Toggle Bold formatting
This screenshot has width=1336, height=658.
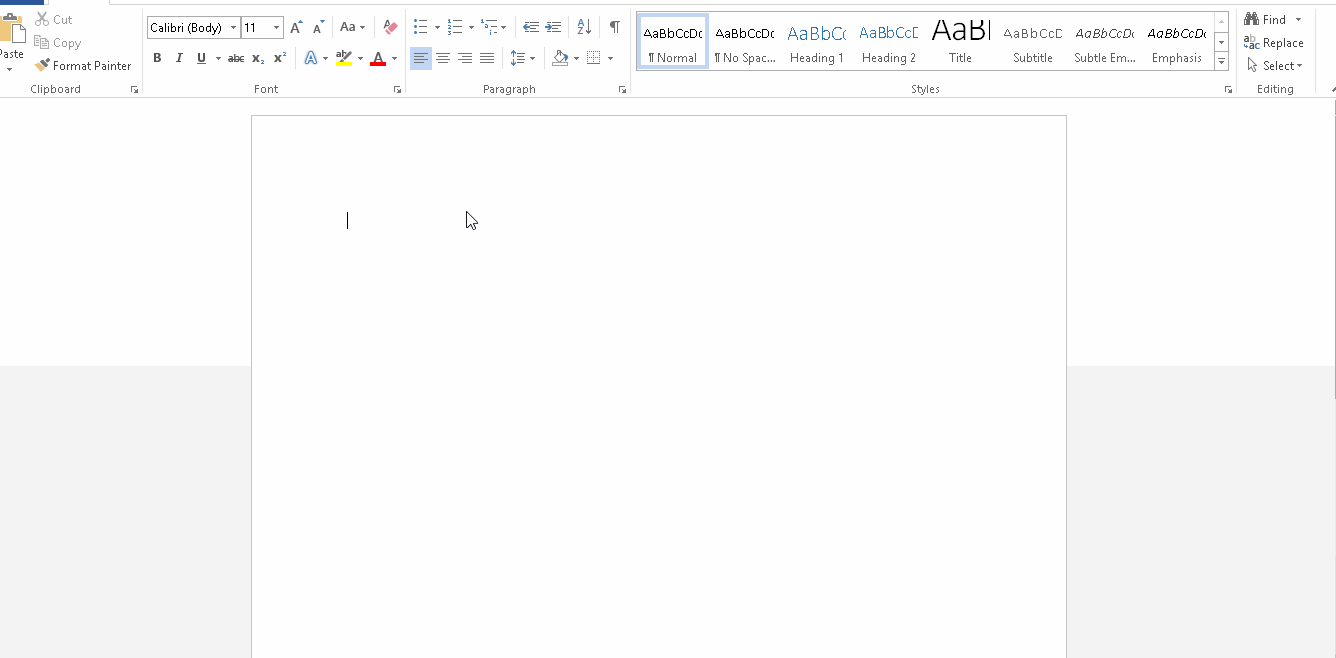(157, 59)
